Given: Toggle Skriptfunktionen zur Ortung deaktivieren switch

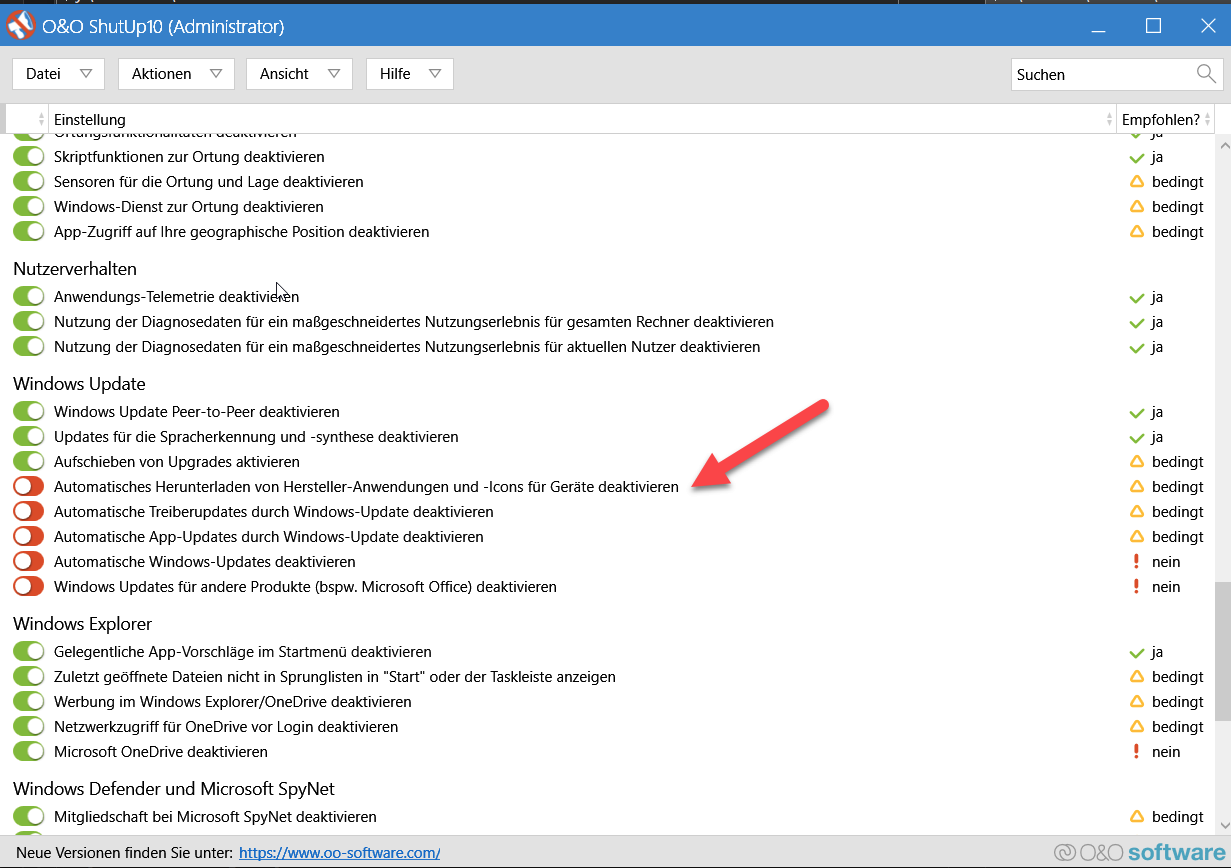Looking at the screenshot, I should tap(29, 157).
